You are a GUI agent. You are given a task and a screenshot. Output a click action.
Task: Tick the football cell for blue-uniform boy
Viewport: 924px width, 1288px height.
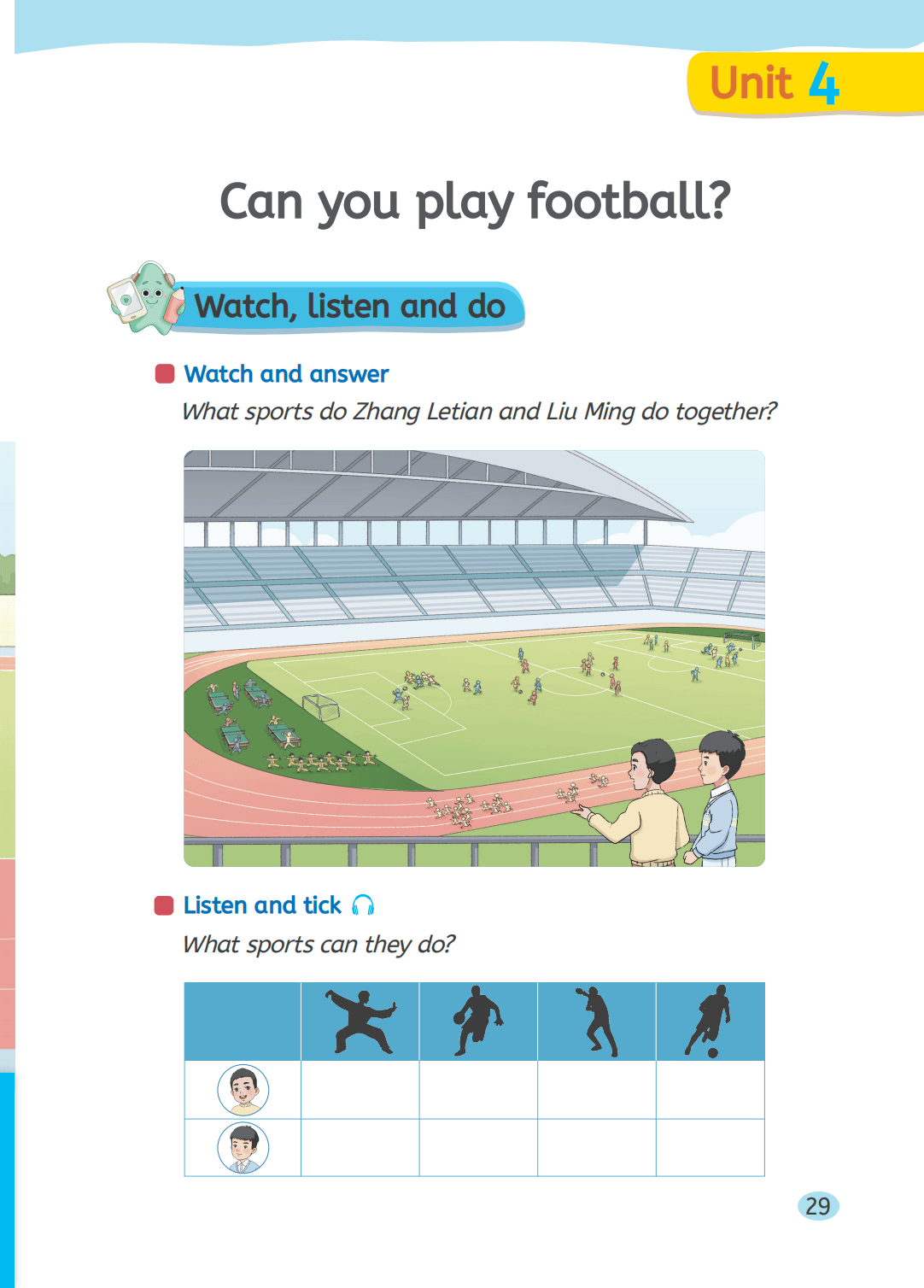tap(710, 1148)
